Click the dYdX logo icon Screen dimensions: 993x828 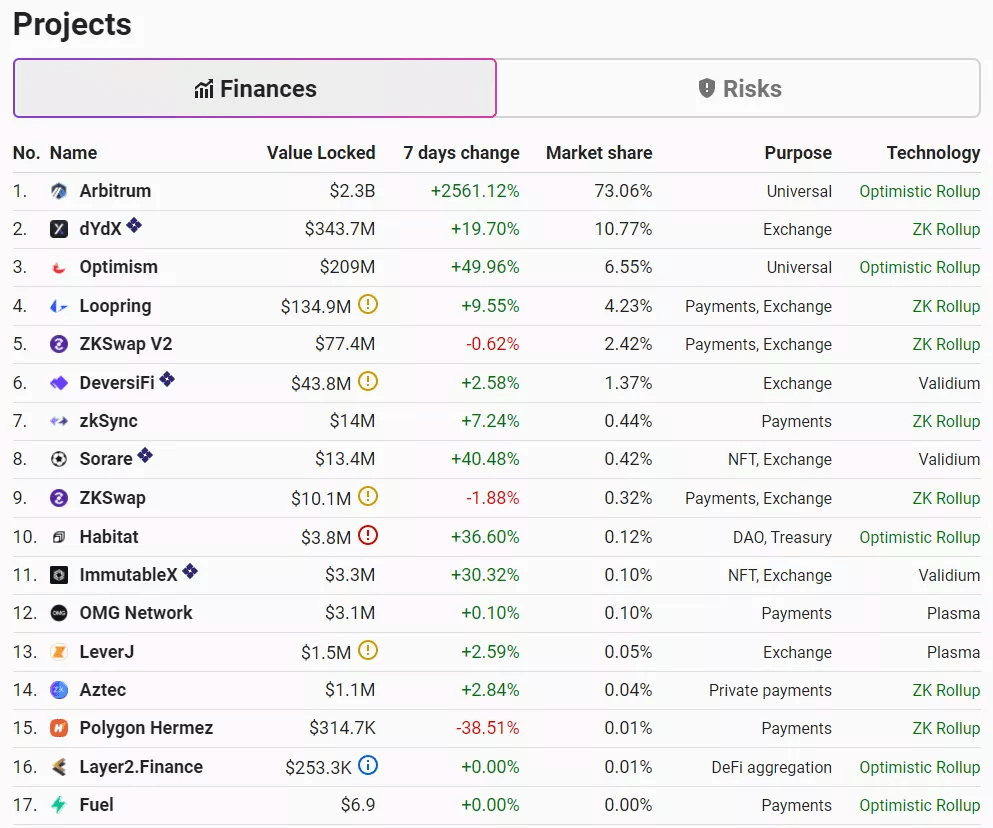coord(59,229)
